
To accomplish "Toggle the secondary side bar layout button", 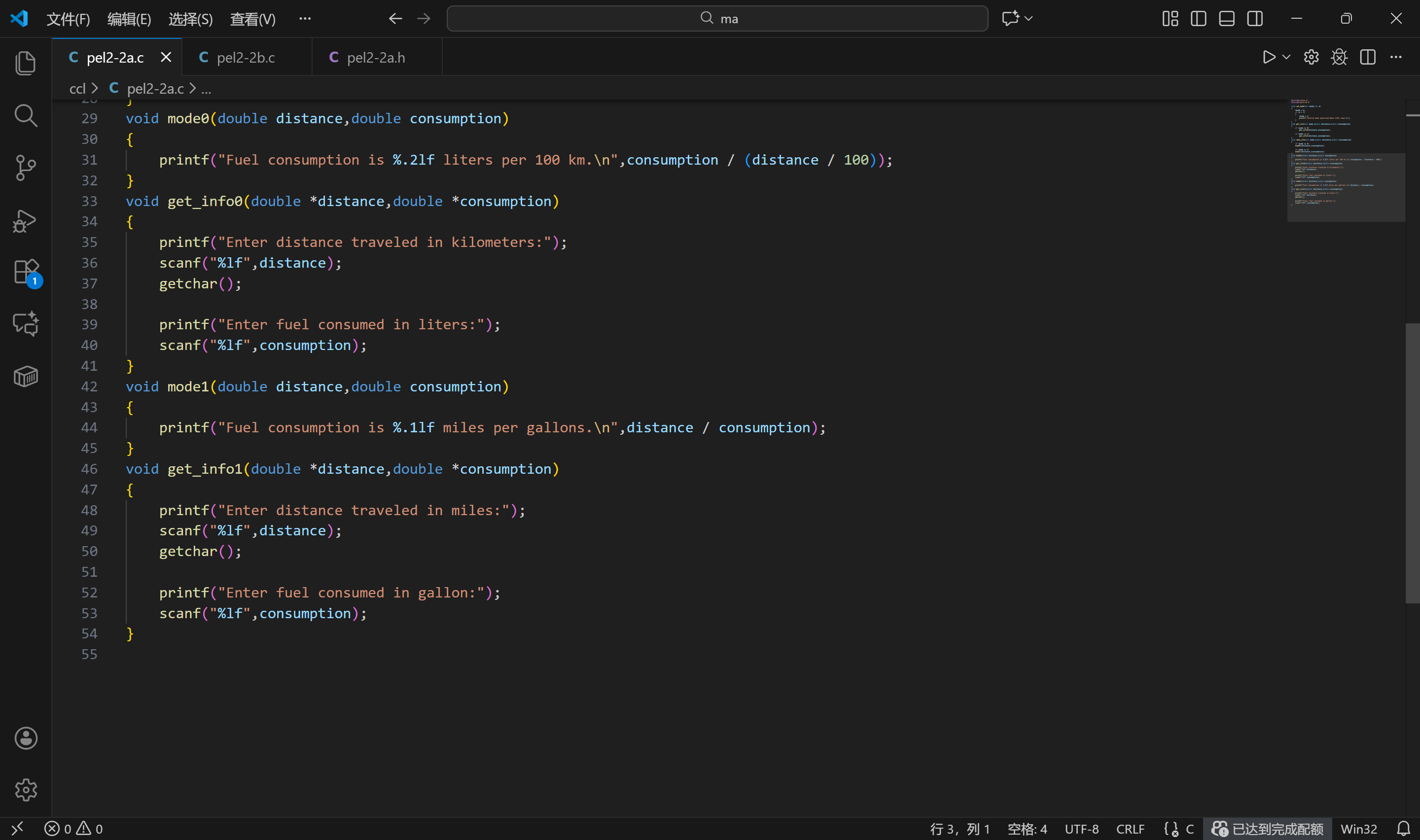I will (x=1255, y=19).
